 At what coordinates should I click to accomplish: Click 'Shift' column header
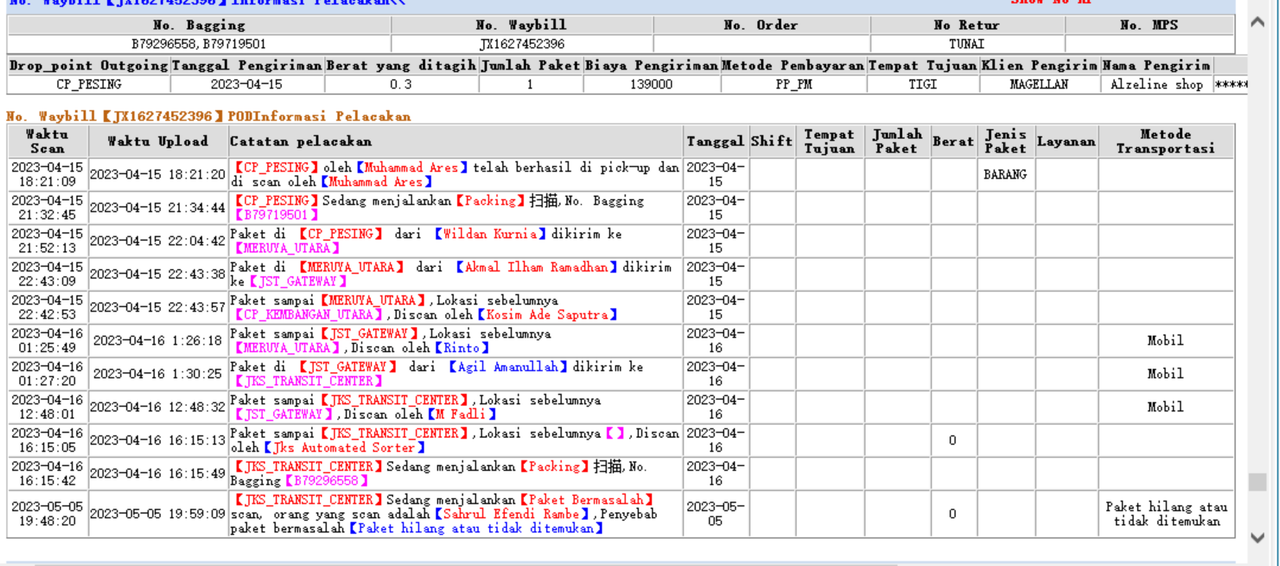click(771, 141)
